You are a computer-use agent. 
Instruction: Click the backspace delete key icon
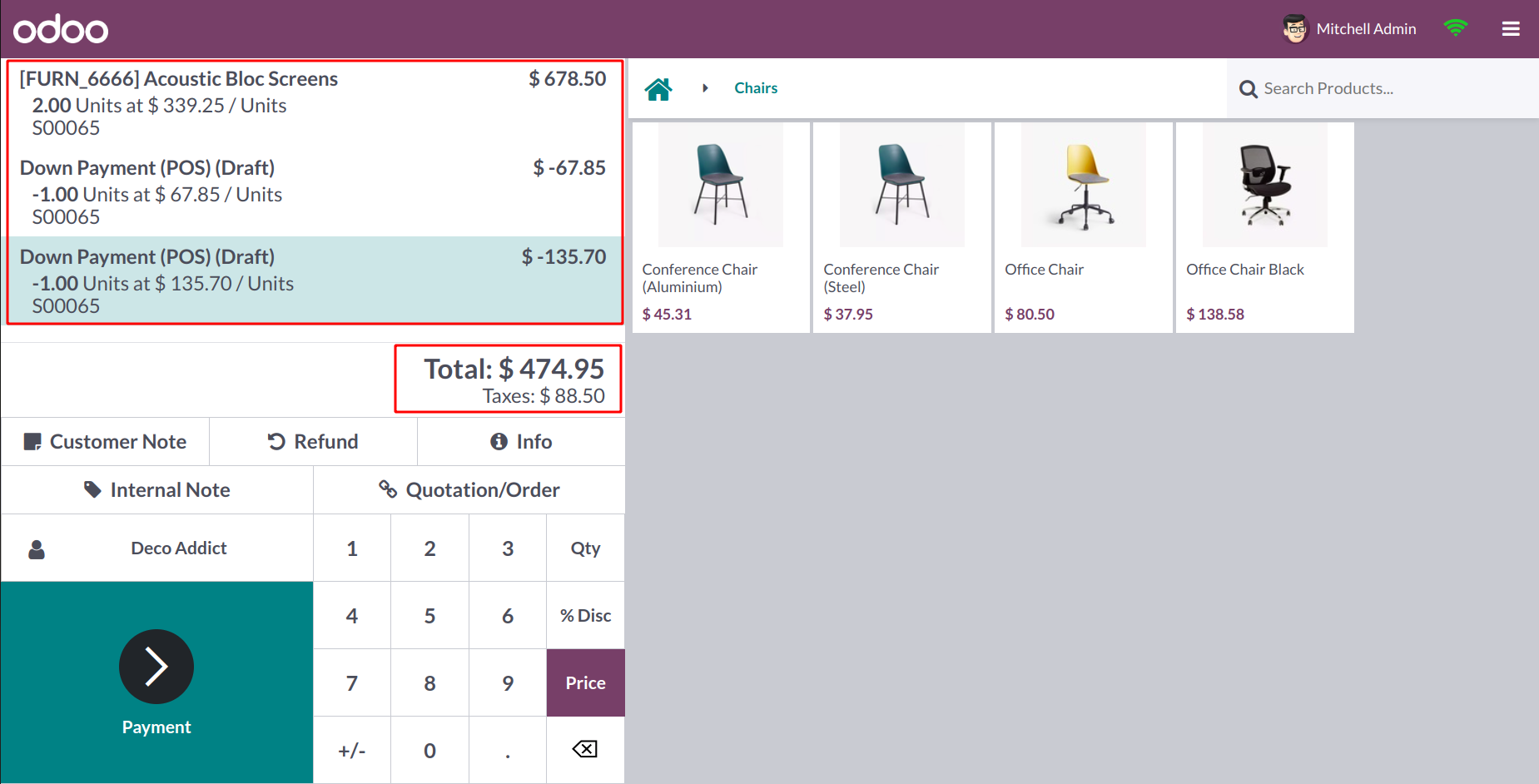point(585,749)
